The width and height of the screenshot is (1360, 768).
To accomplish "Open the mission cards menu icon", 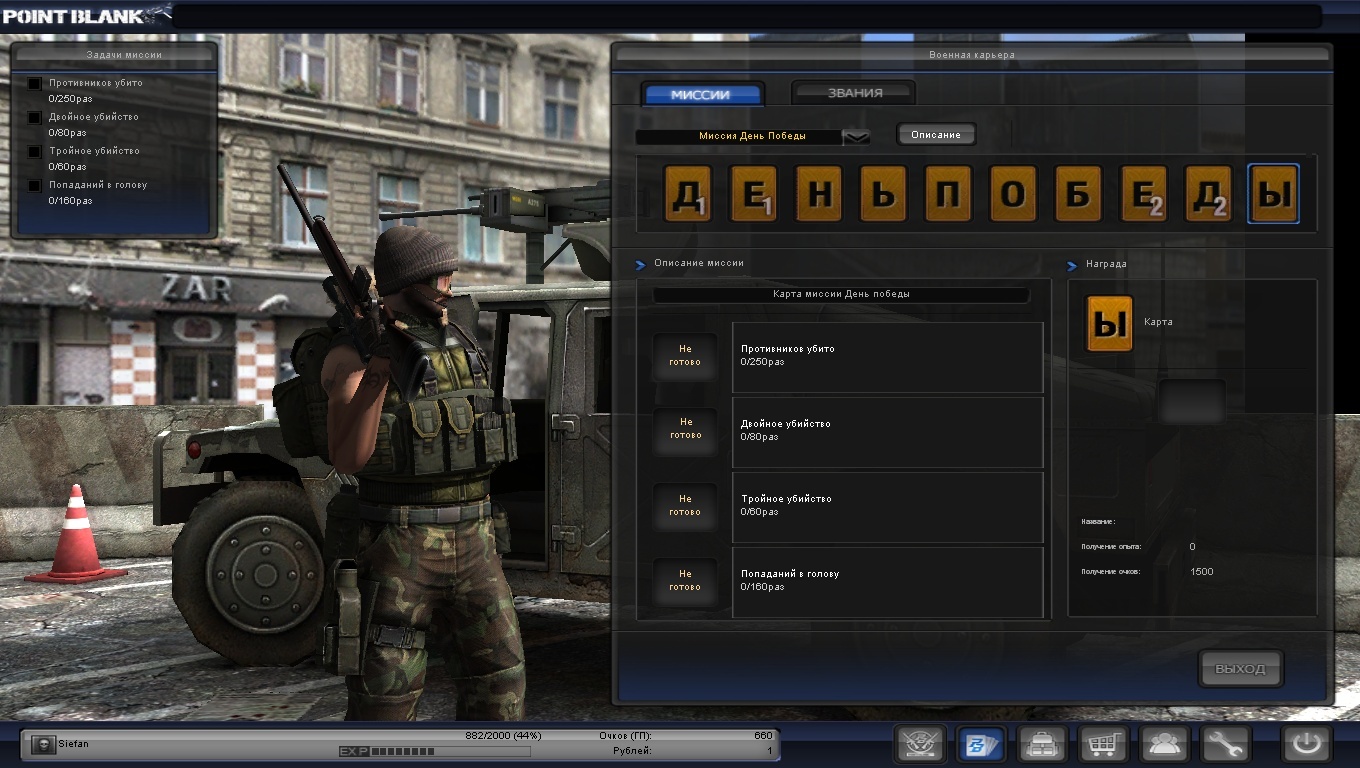I will pyautogui.click(x=981, y=745).
